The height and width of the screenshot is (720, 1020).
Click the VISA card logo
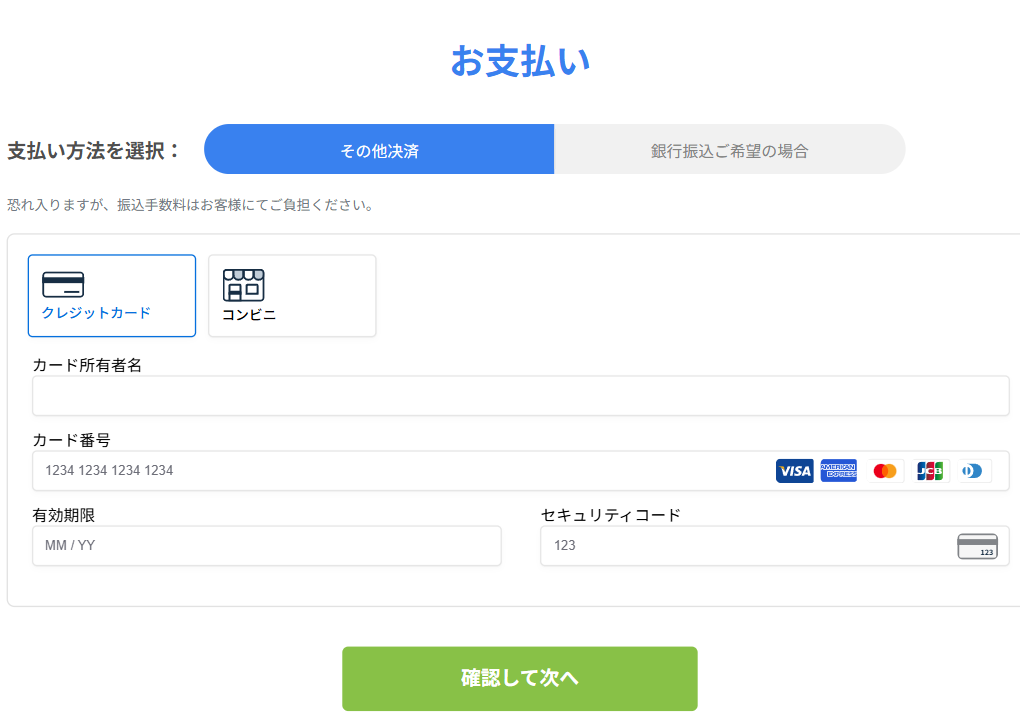(794, 471)
